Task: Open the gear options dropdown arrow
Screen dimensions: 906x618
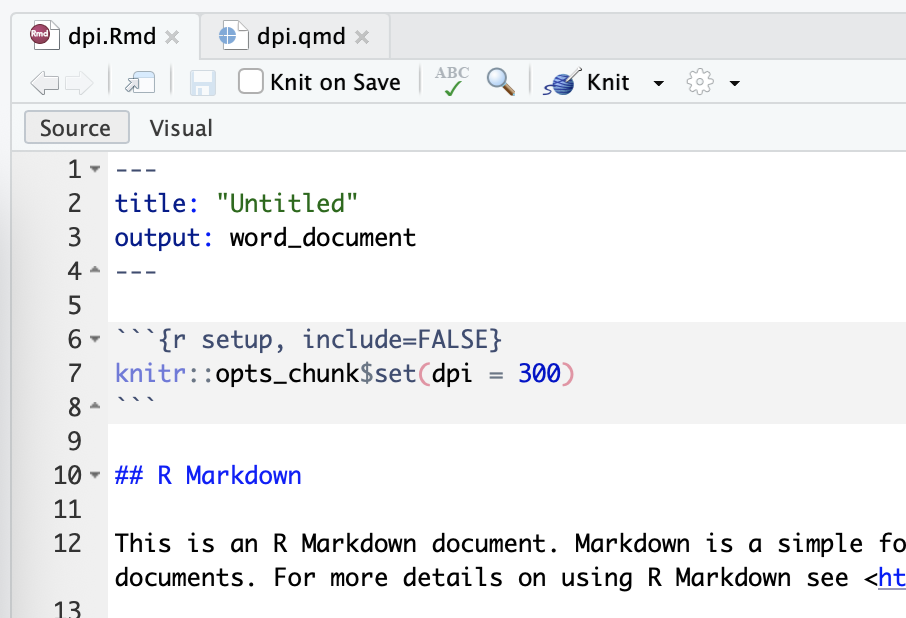Action: coord(734,83)
